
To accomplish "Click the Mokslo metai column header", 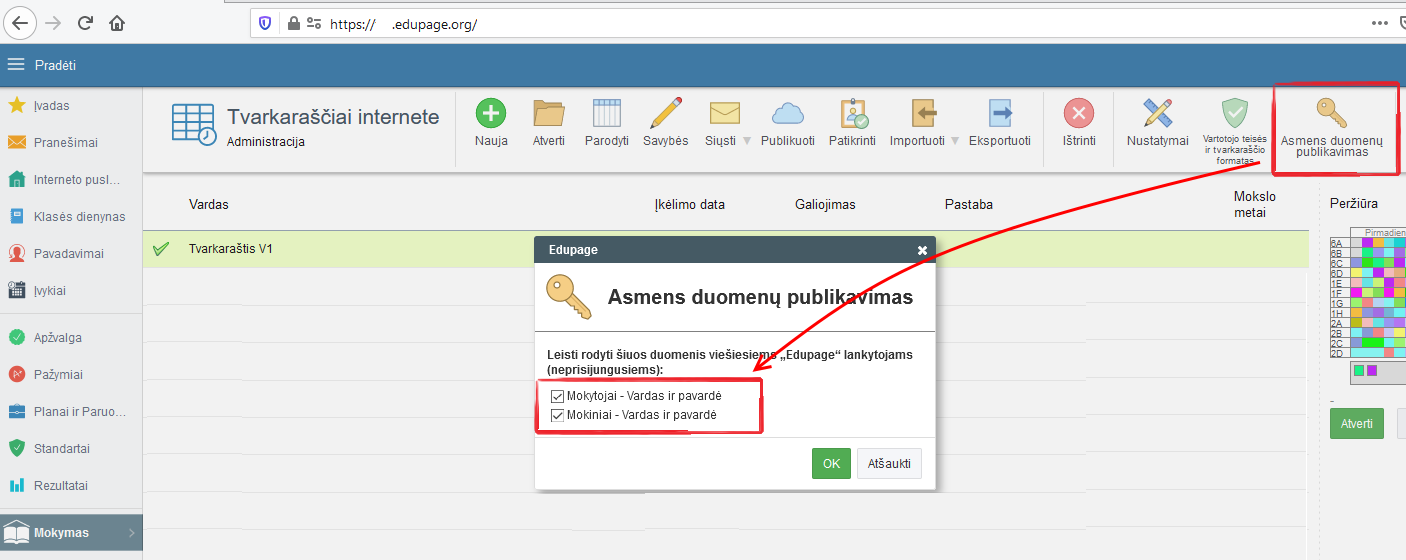I will click(1255, 204).
